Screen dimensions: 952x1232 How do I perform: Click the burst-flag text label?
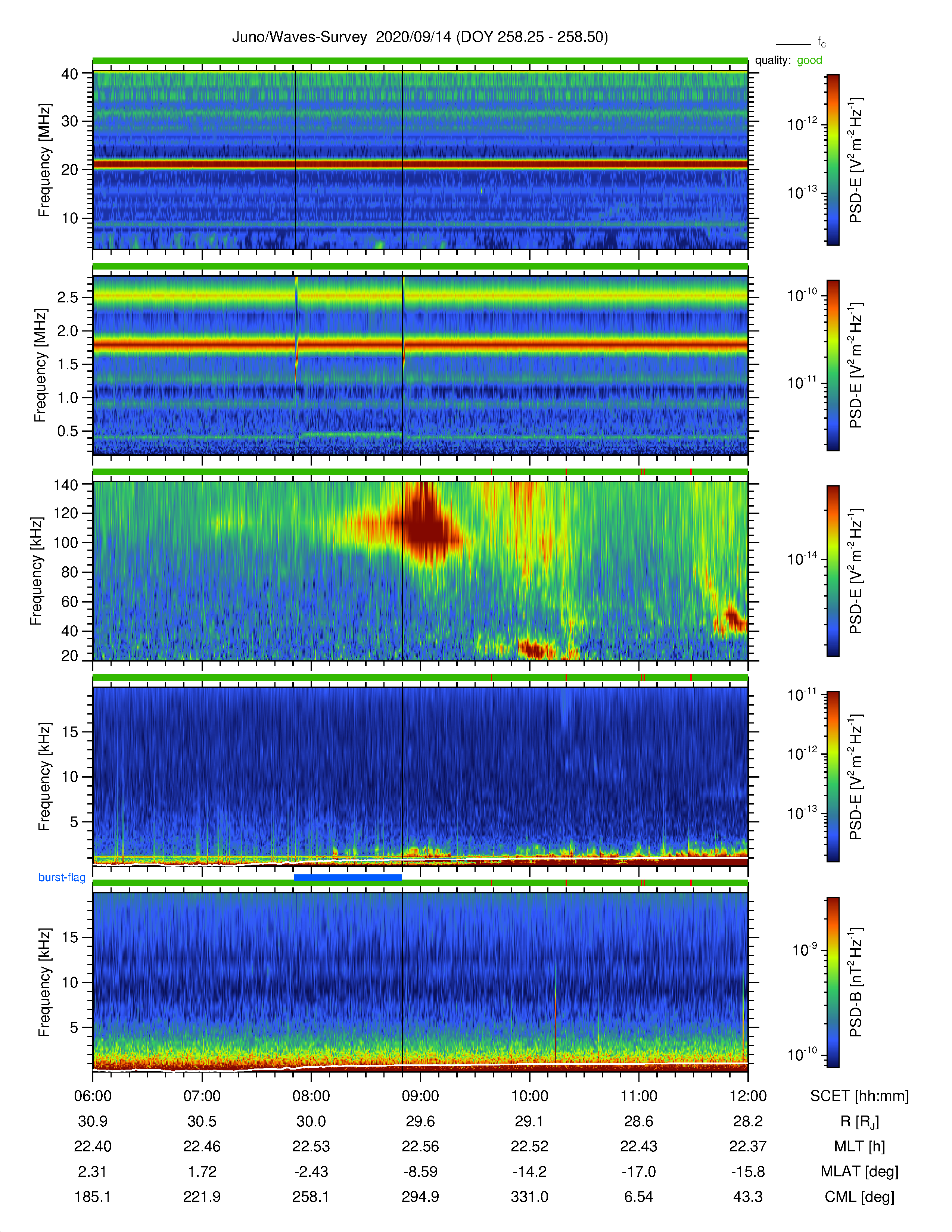point(62,877)
